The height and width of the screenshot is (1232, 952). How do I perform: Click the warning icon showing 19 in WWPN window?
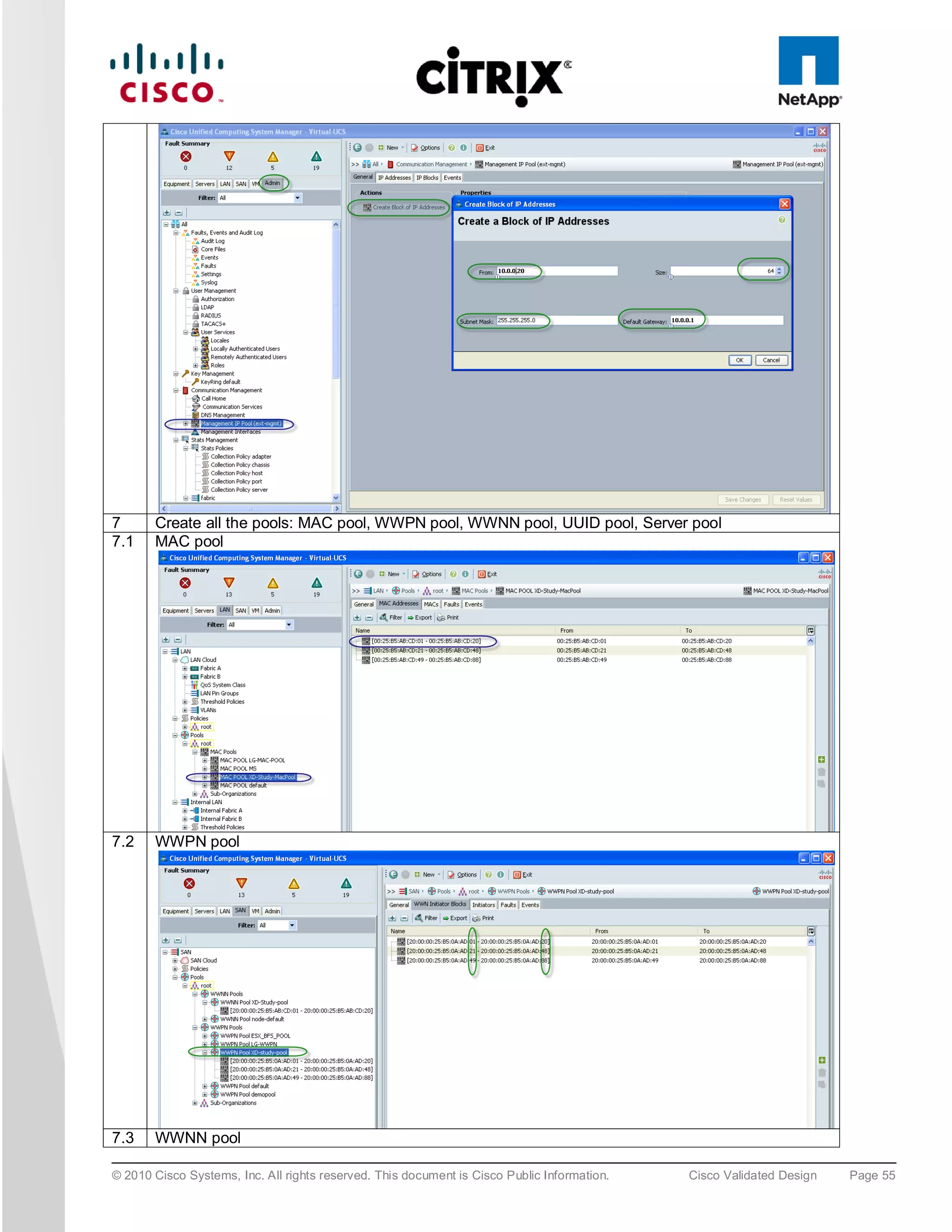pos(346,883)
